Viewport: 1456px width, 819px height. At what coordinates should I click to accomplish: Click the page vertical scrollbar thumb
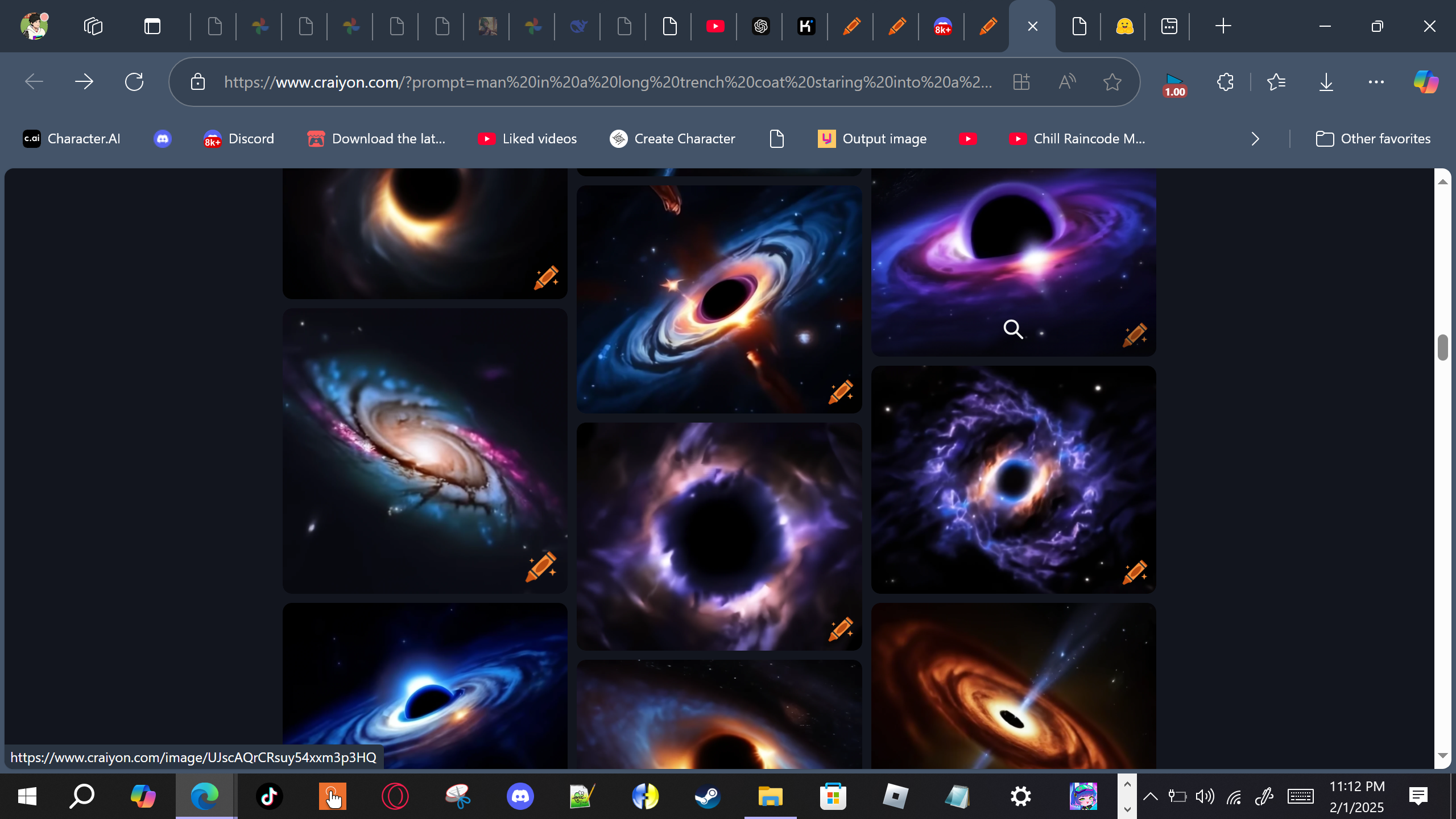1442,348
